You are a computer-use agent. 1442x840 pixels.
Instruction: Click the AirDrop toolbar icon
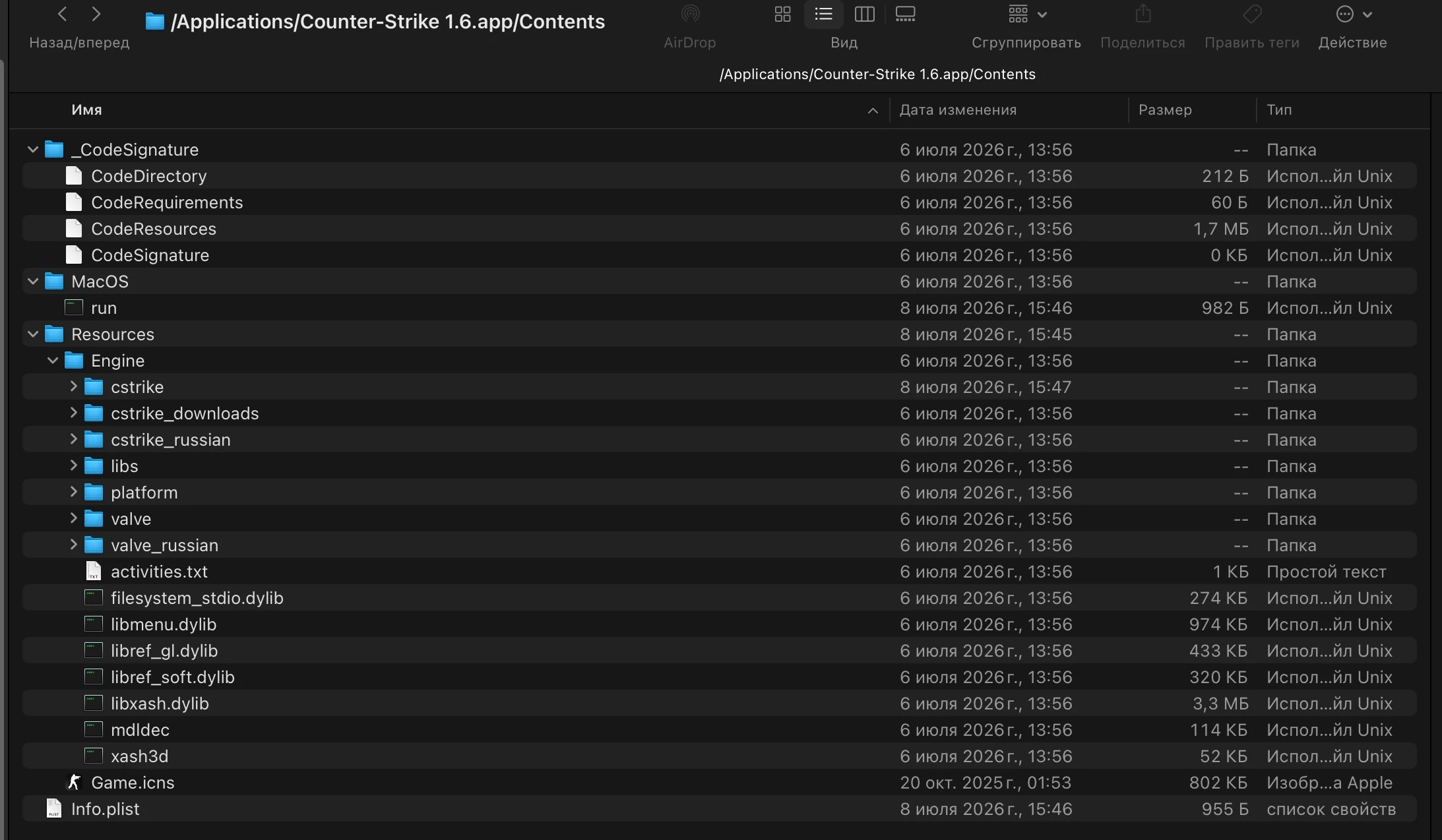[x=690, y=14]
